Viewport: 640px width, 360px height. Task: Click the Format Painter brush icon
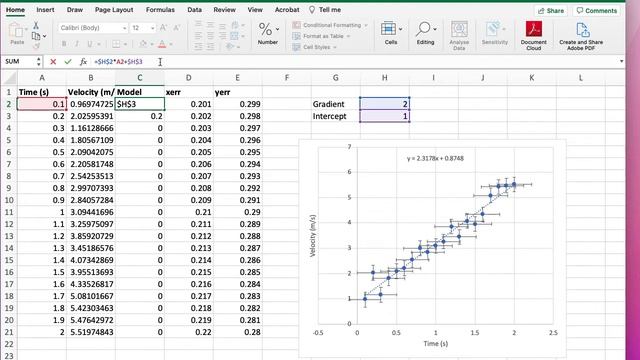(36, 46)
